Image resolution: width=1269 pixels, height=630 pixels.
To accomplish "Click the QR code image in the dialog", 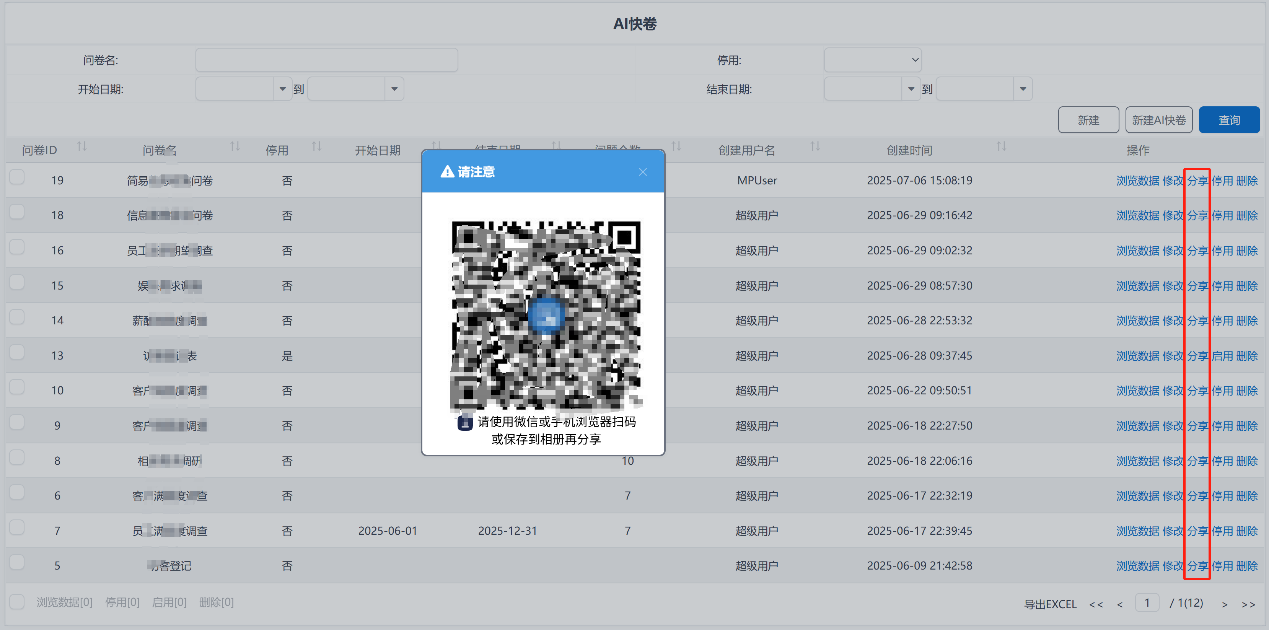I will pos(545,314).
